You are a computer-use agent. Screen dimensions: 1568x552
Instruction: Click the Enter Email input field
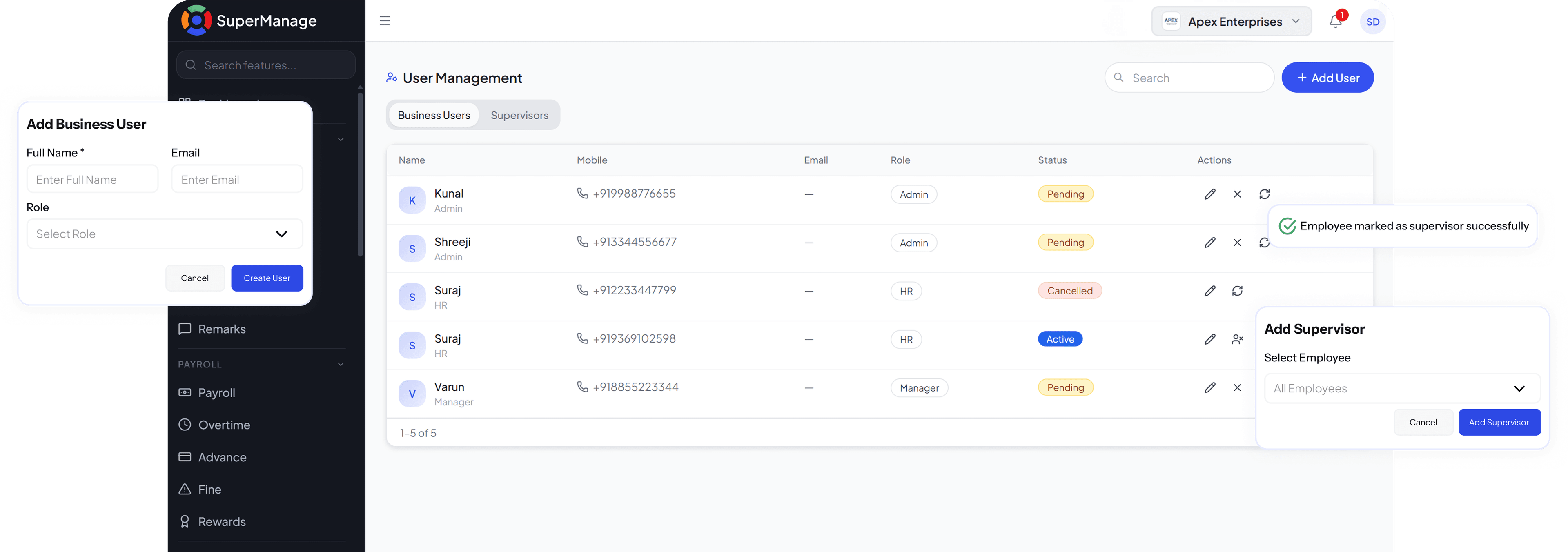coord(237,180)
